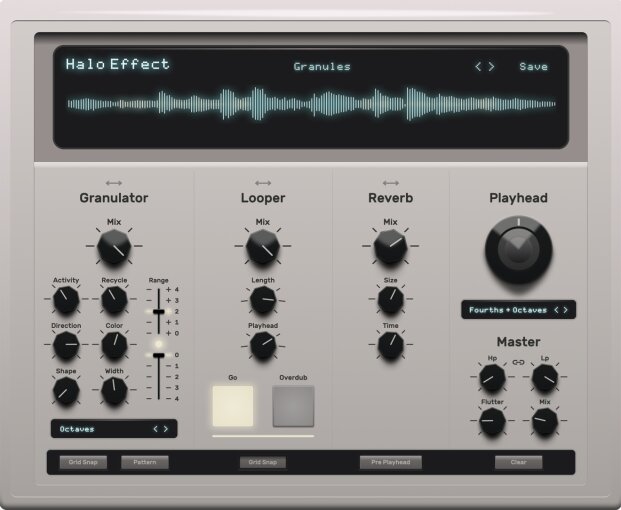Viewport: 621px width, 510px height.
Task: Click the swap arrow icon above Granulator
Action: [114, 183]
